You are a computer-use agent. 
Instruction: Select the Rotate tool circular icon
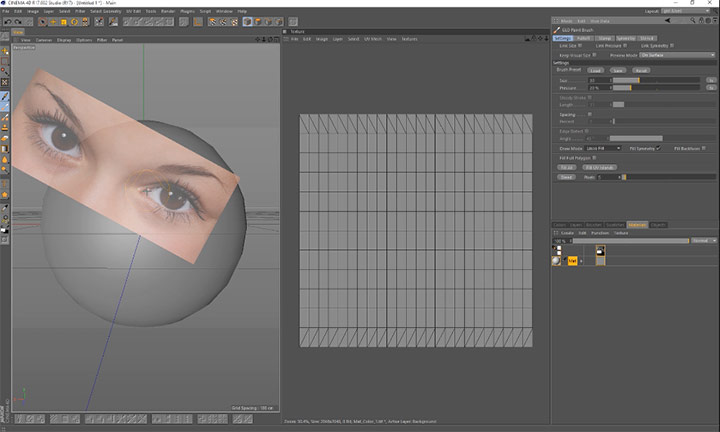point(74,22)
